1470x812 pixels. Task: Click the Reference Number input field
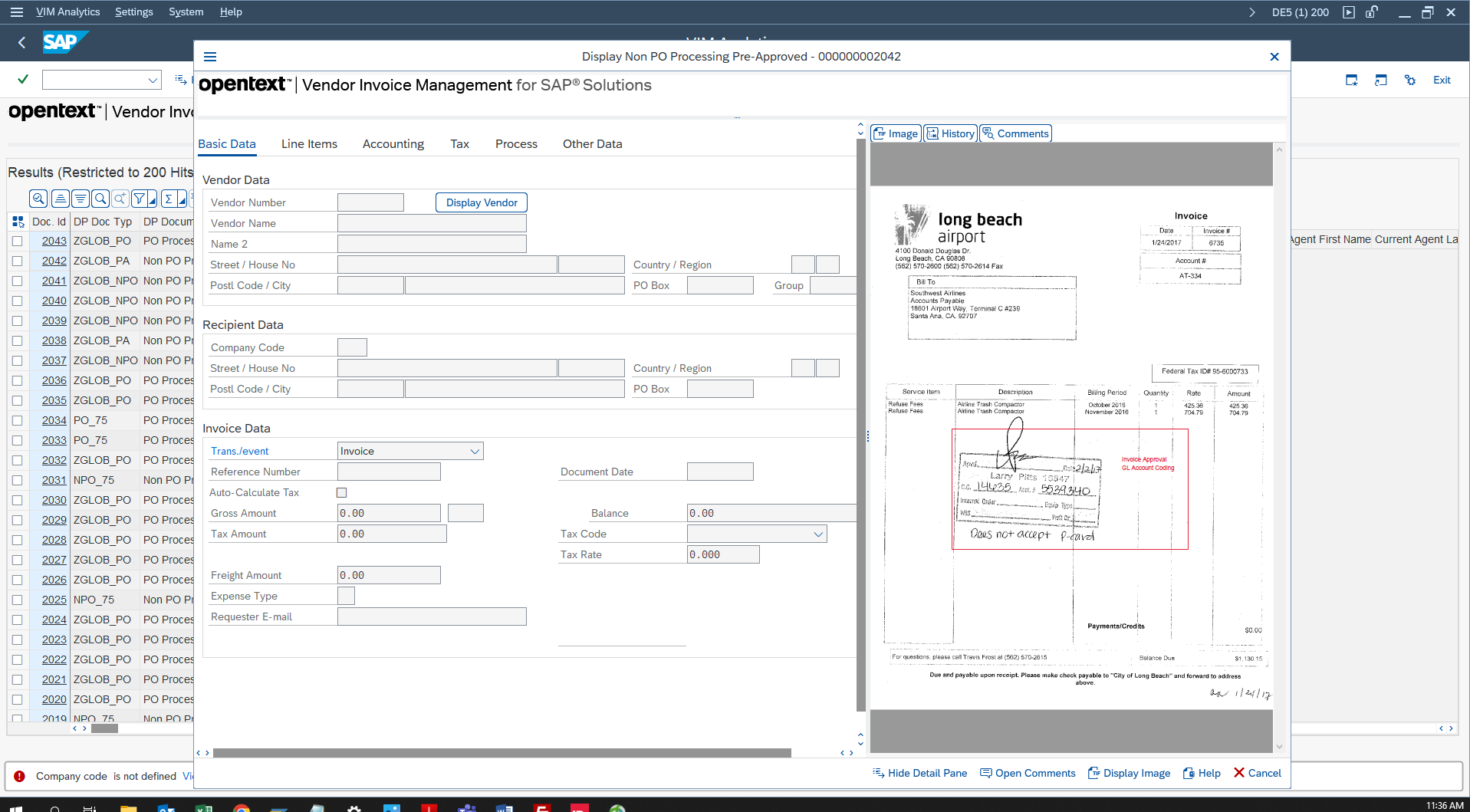point(390,472)
